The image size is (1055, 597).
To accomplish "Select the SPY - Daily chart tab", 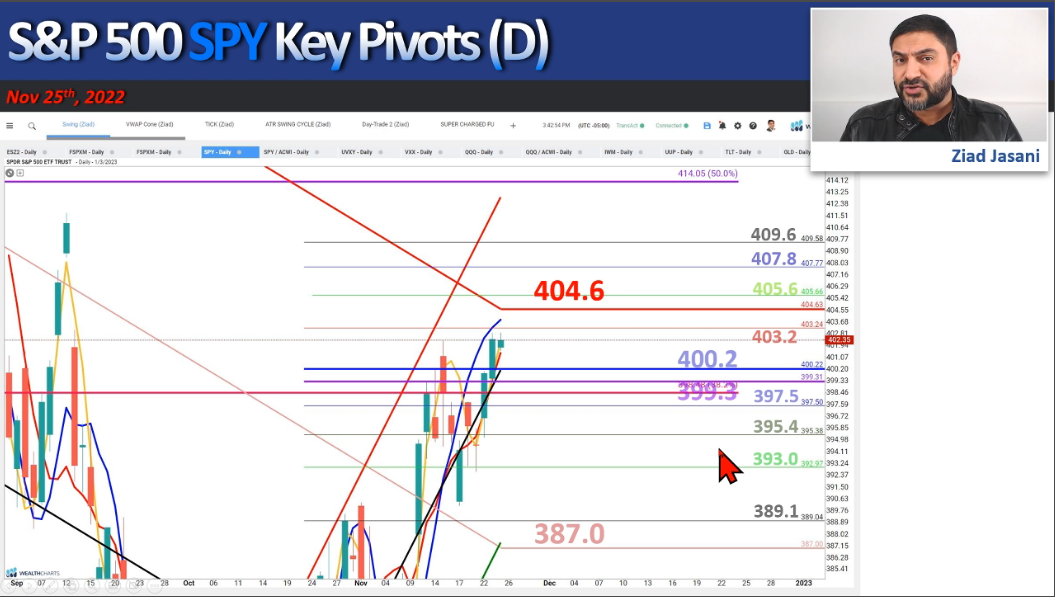I will [x=230, y=152].
